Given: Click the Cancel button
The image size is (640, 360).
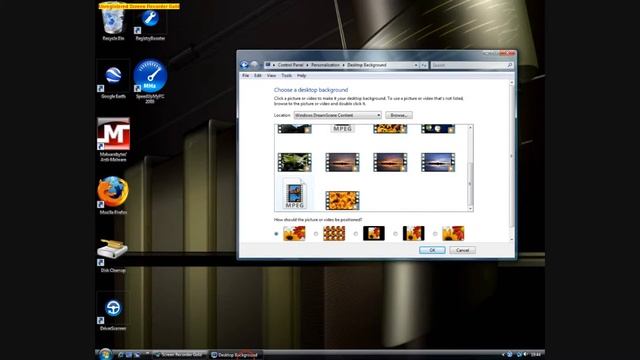Looking at the screenshot, I should click(x=462, y=250).
